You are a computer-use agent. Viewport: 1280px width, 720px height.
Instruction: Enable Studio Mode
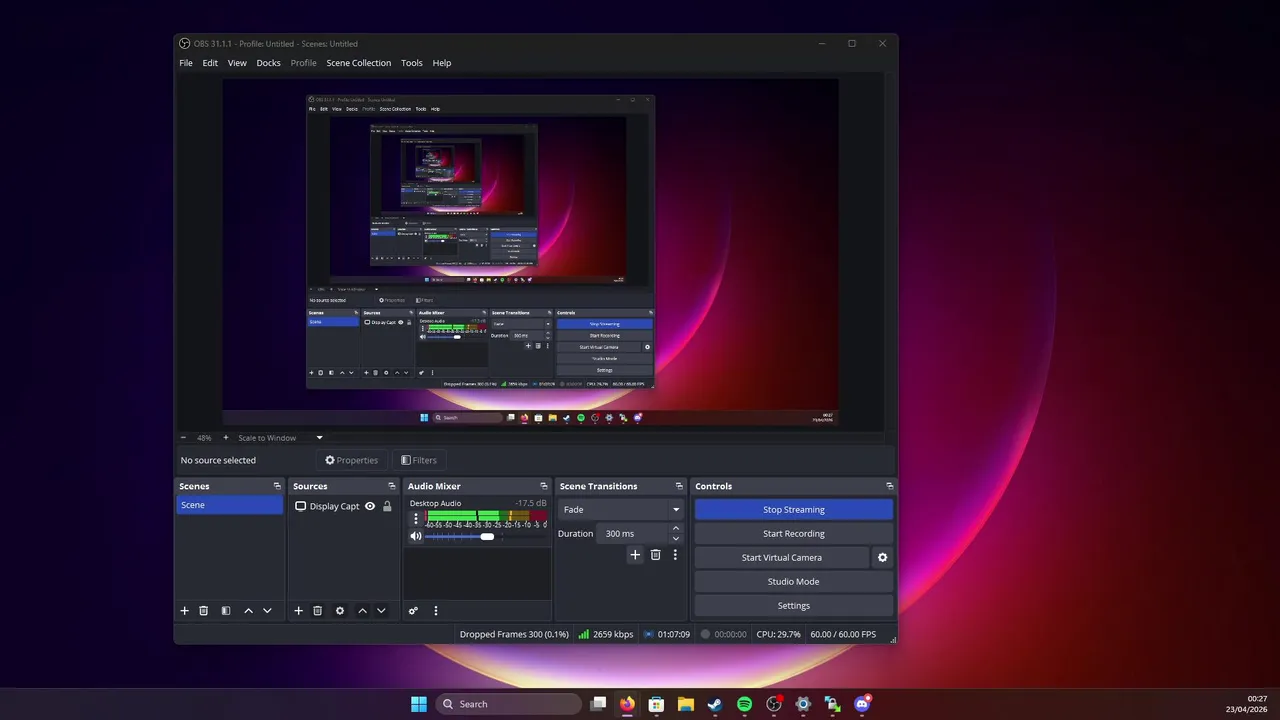point(794,582)
